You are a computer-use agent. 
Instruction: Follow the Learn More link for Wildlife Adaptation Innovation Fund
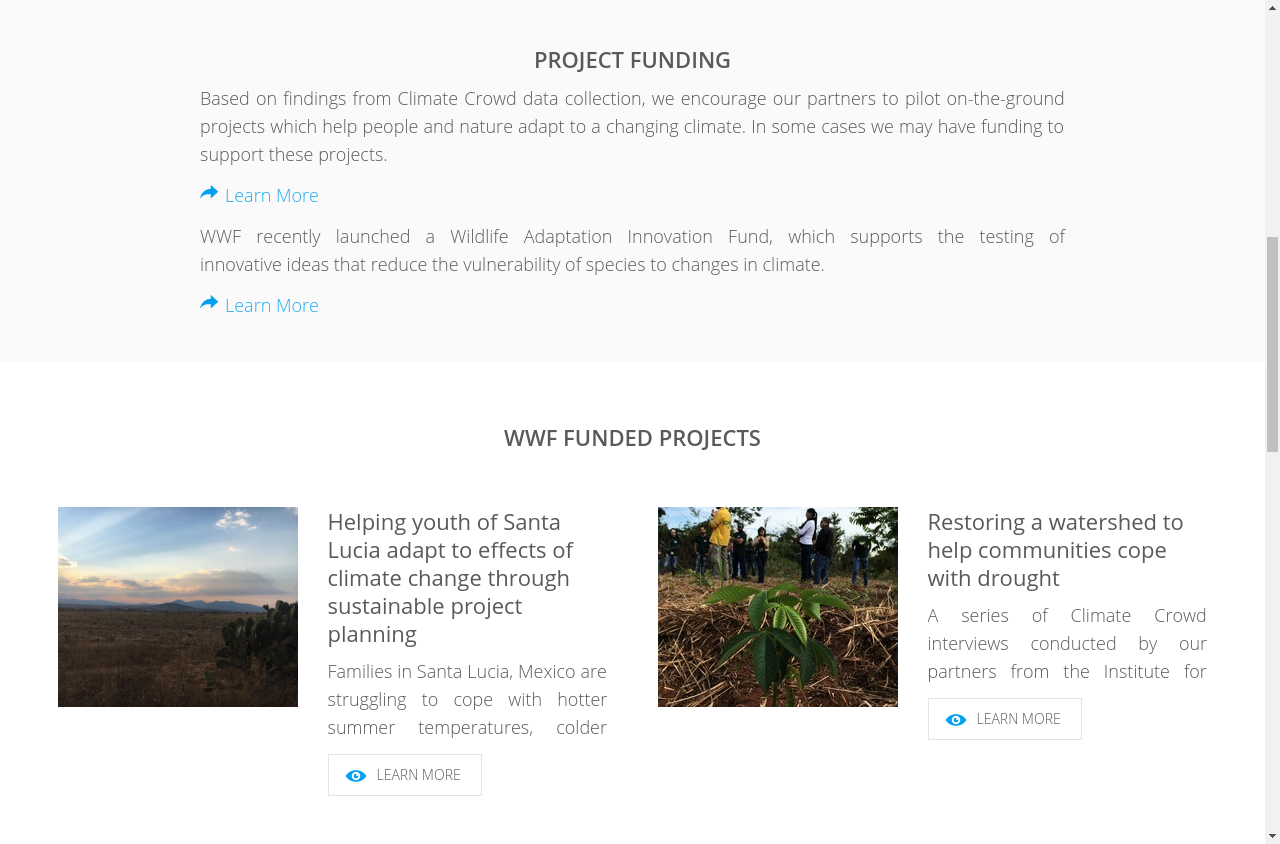click(272, 306)
